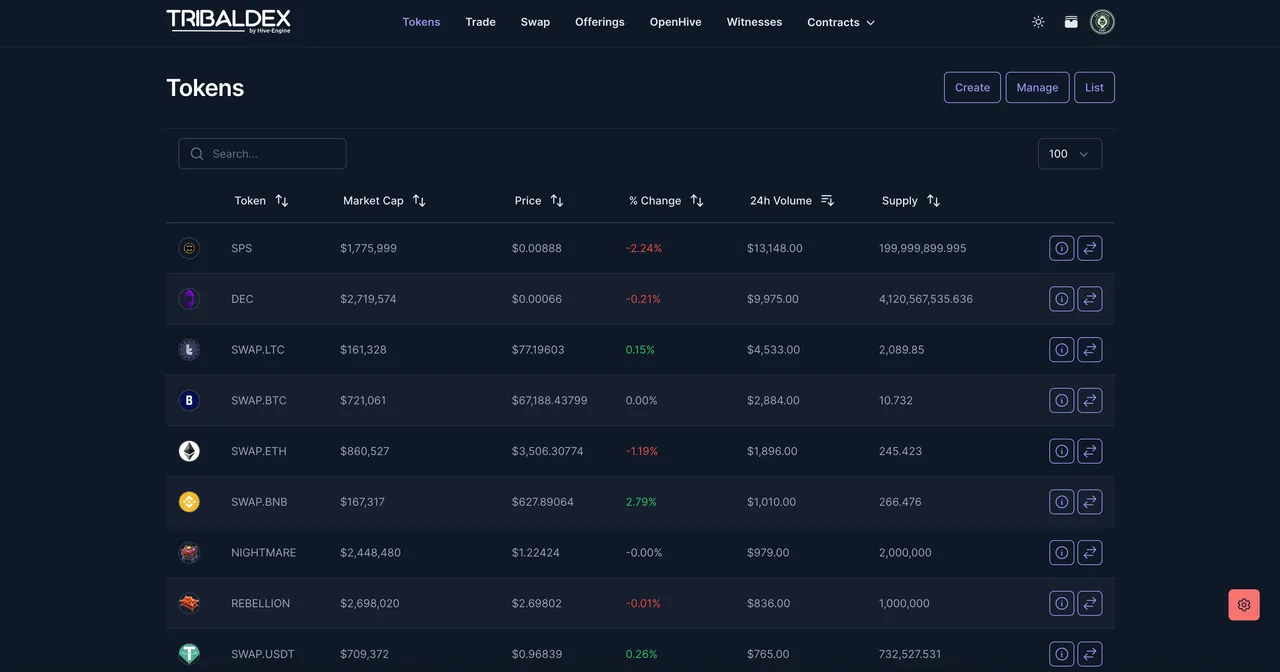This screenshot has height=672, width=1280.
Task: Click the REBELLION token name
Action: point(260,603)
